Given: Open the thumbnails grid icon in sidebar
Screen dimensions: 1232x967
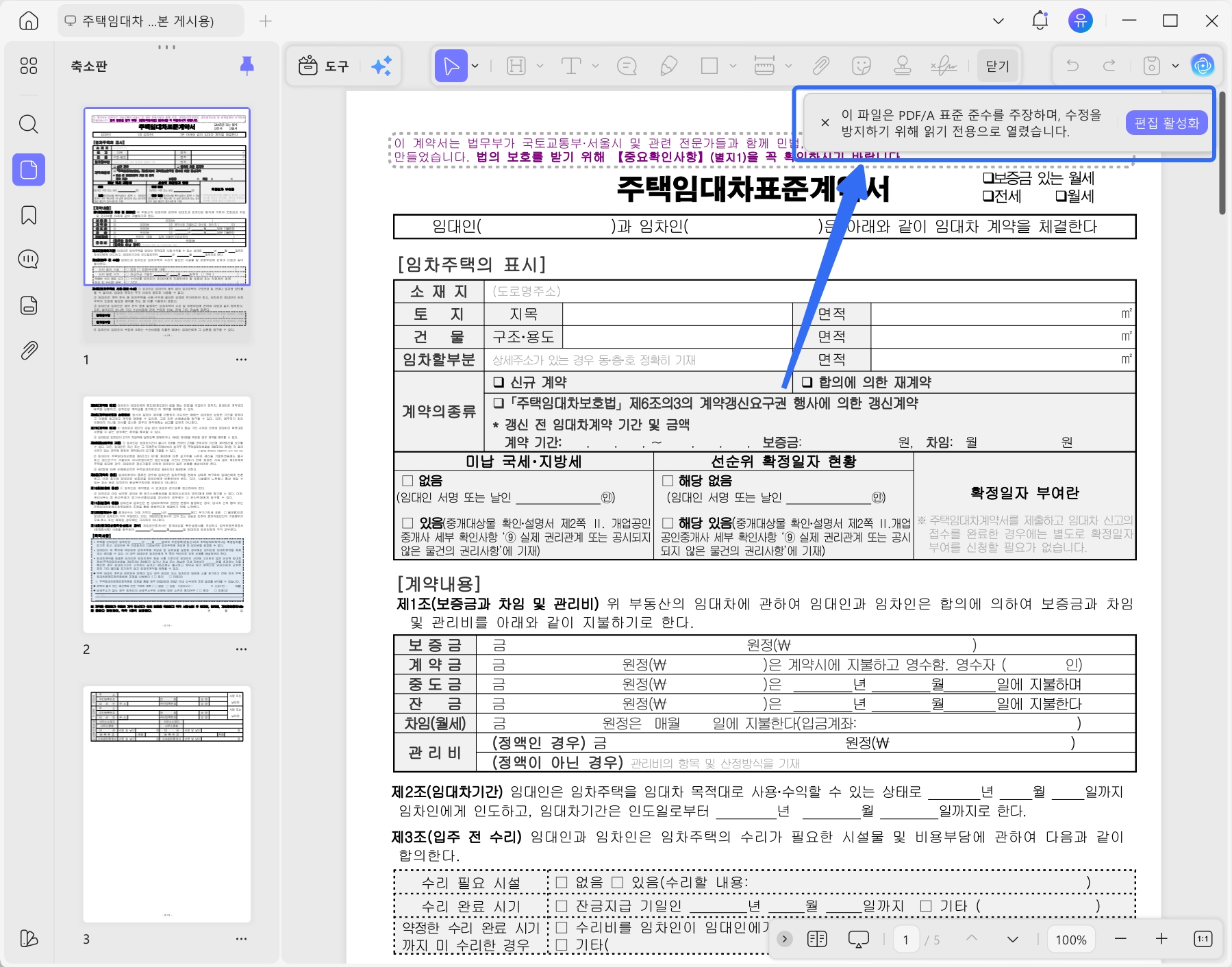Looking at the screenshot, I should tap(29, 66).
